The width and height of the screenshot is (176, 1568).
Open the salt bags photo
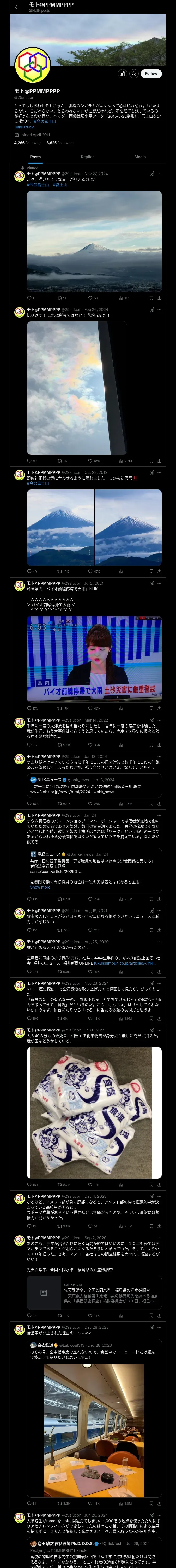coord(94,1113)
